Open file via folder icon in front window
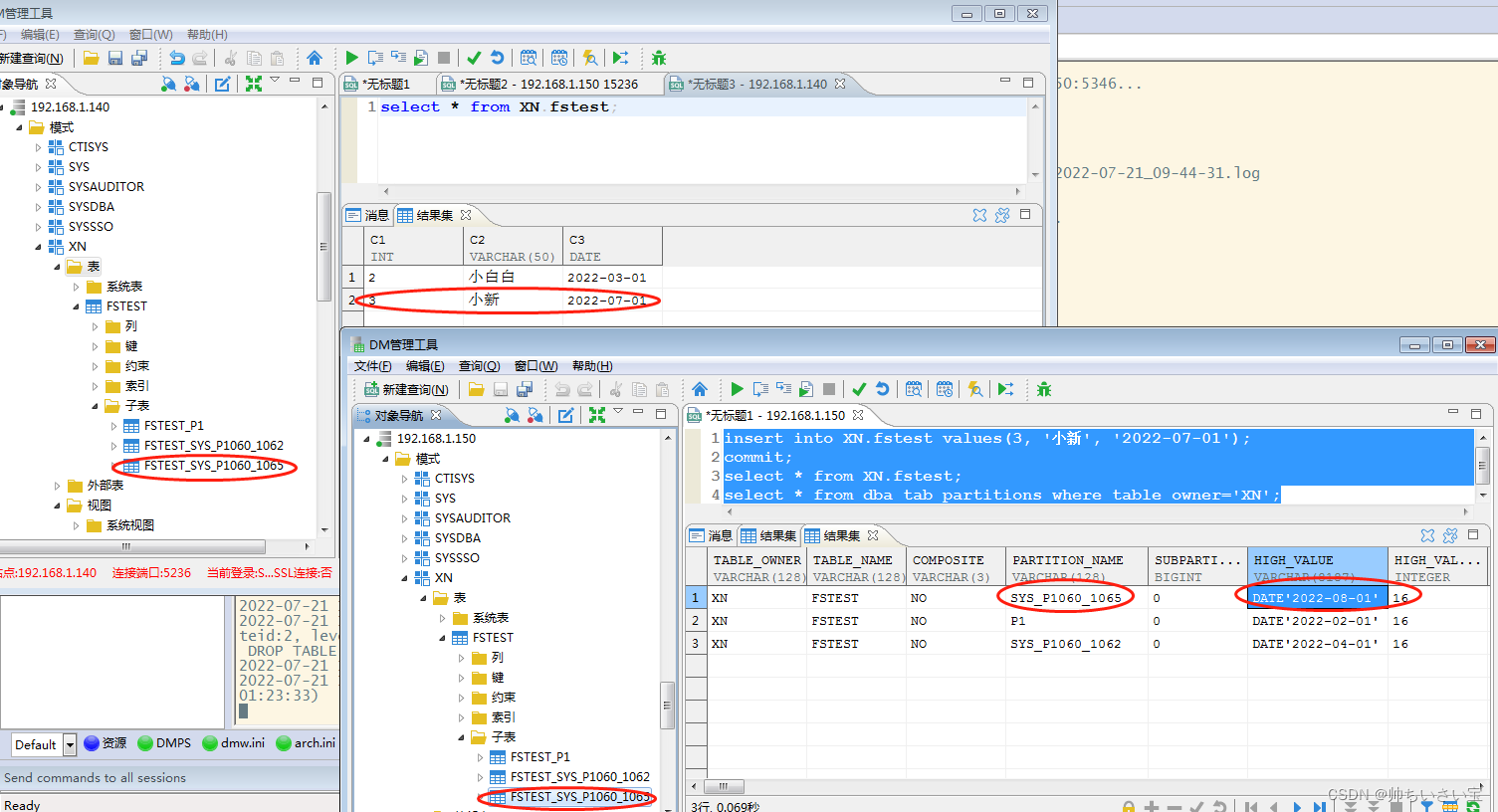The image size is (1498, 812). pyautogui.click(x=477, y=389)
